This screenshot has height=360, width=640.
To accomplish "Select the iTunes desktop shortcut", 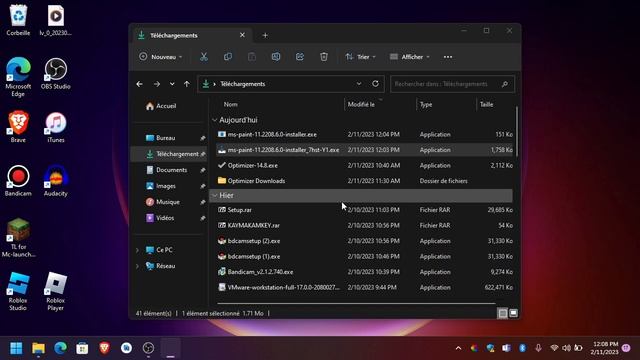I will click(x=56, y=127).
